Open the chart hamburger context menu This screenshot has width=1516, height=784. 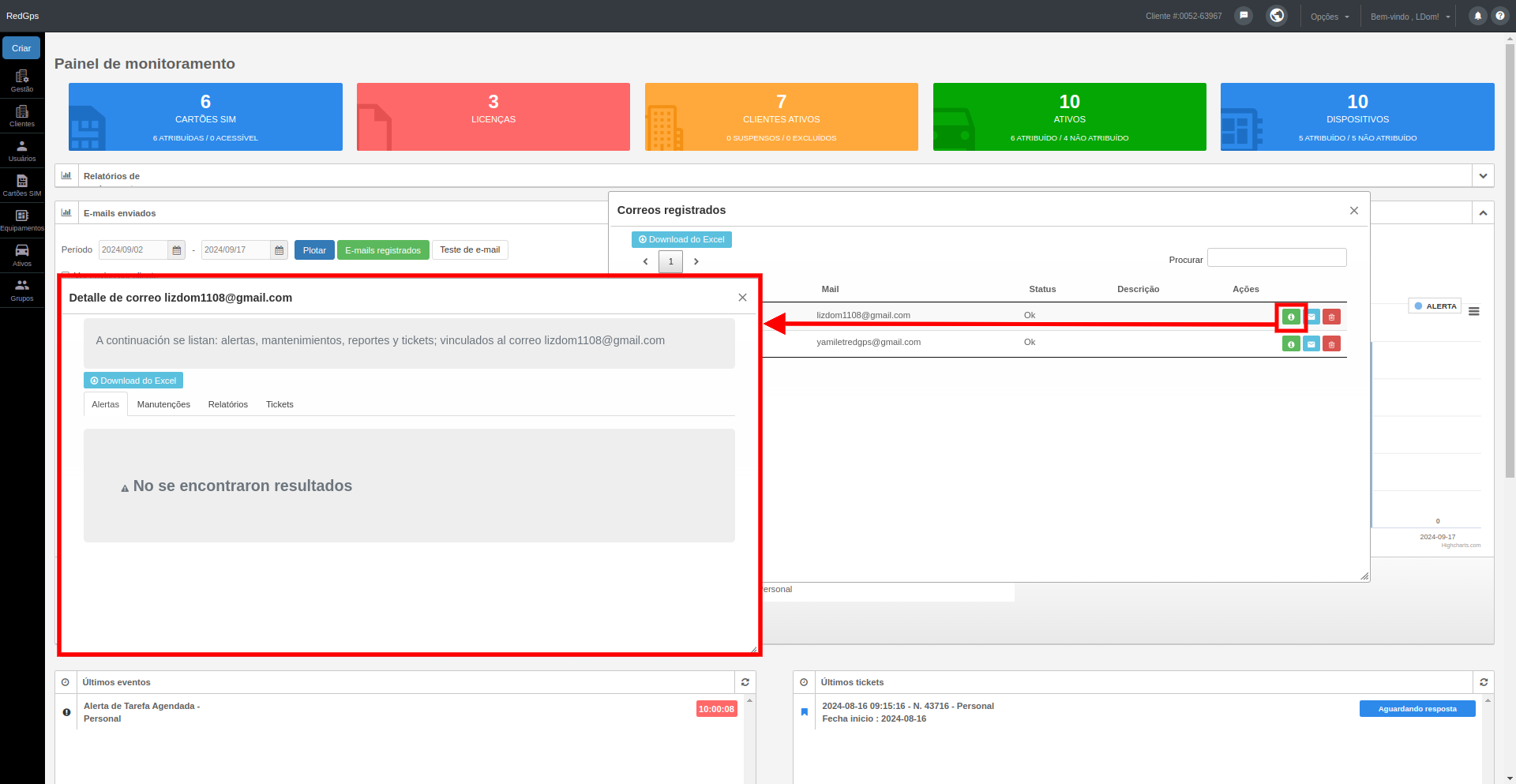coord(1474,311)
